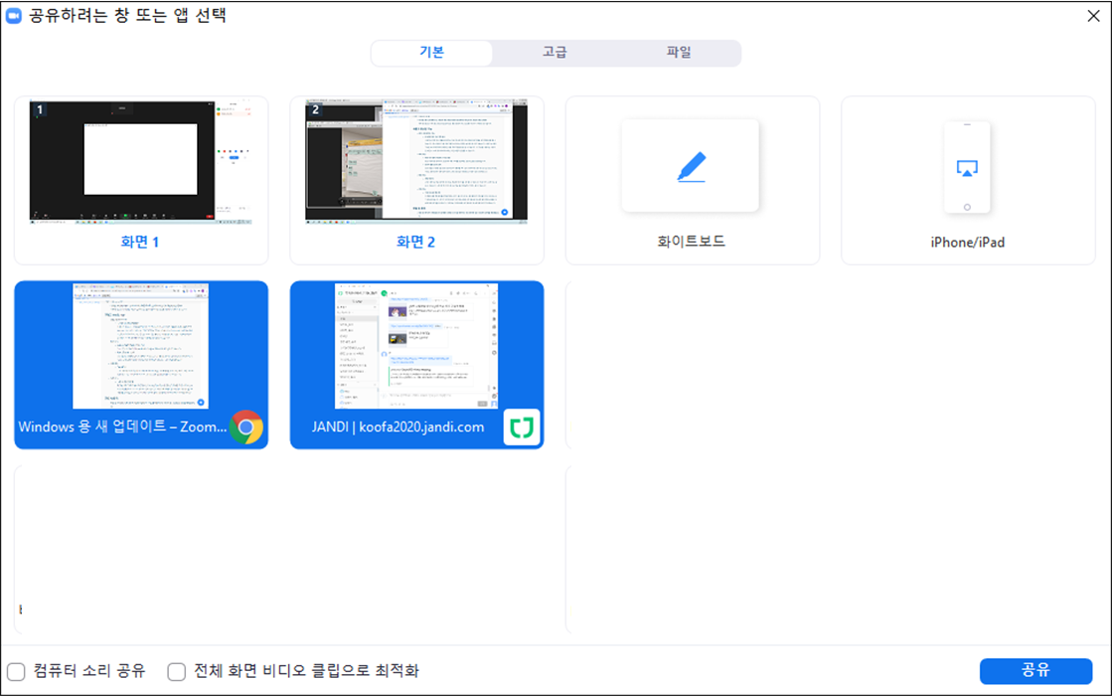
Task: Select the 기본 tab
Action: (432, 53)
